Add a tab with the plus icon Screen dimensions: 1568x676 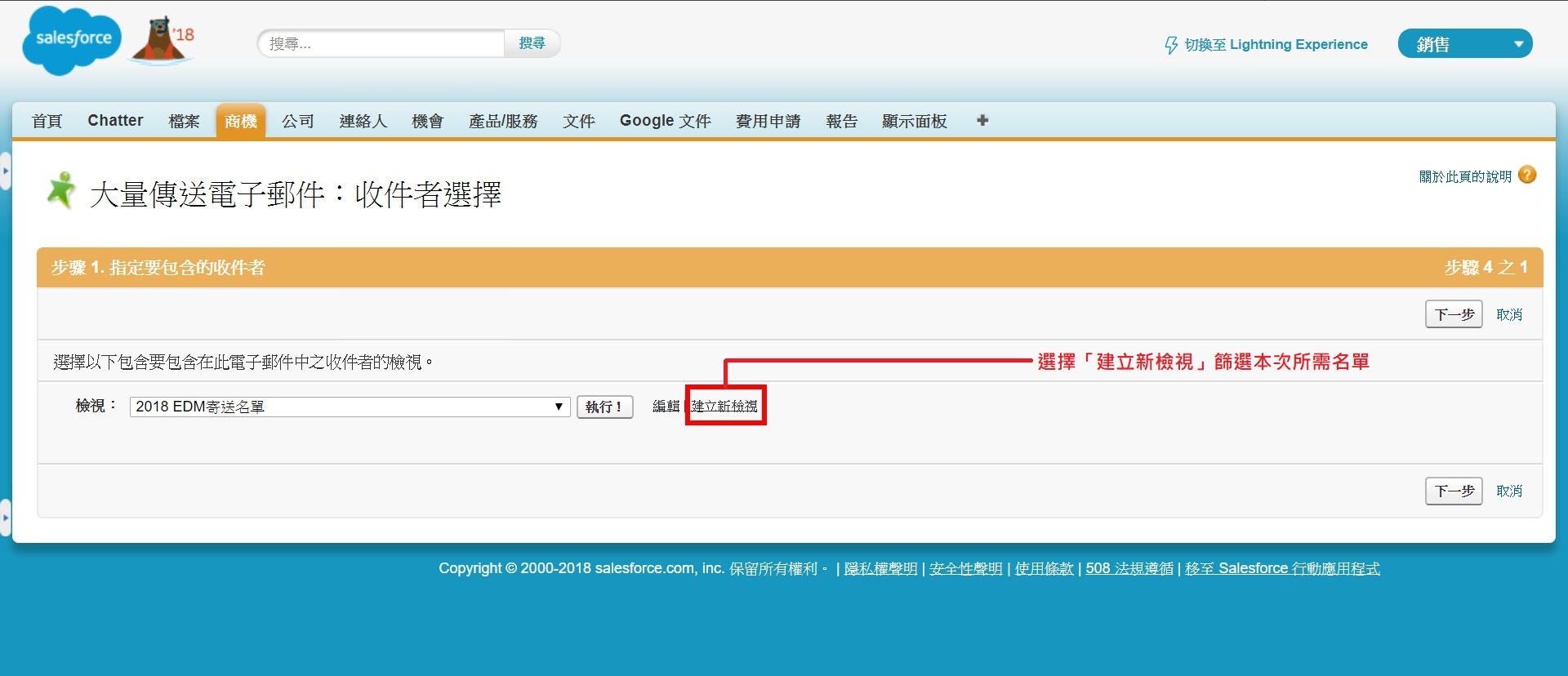click(x=982, y=121)
